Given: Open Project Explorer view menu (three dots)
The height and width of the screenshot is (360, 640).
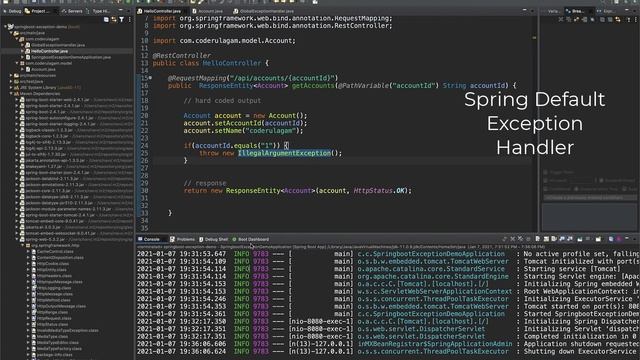Looking at the screenshot, I should pyautogui.click(x=130, y=19).
